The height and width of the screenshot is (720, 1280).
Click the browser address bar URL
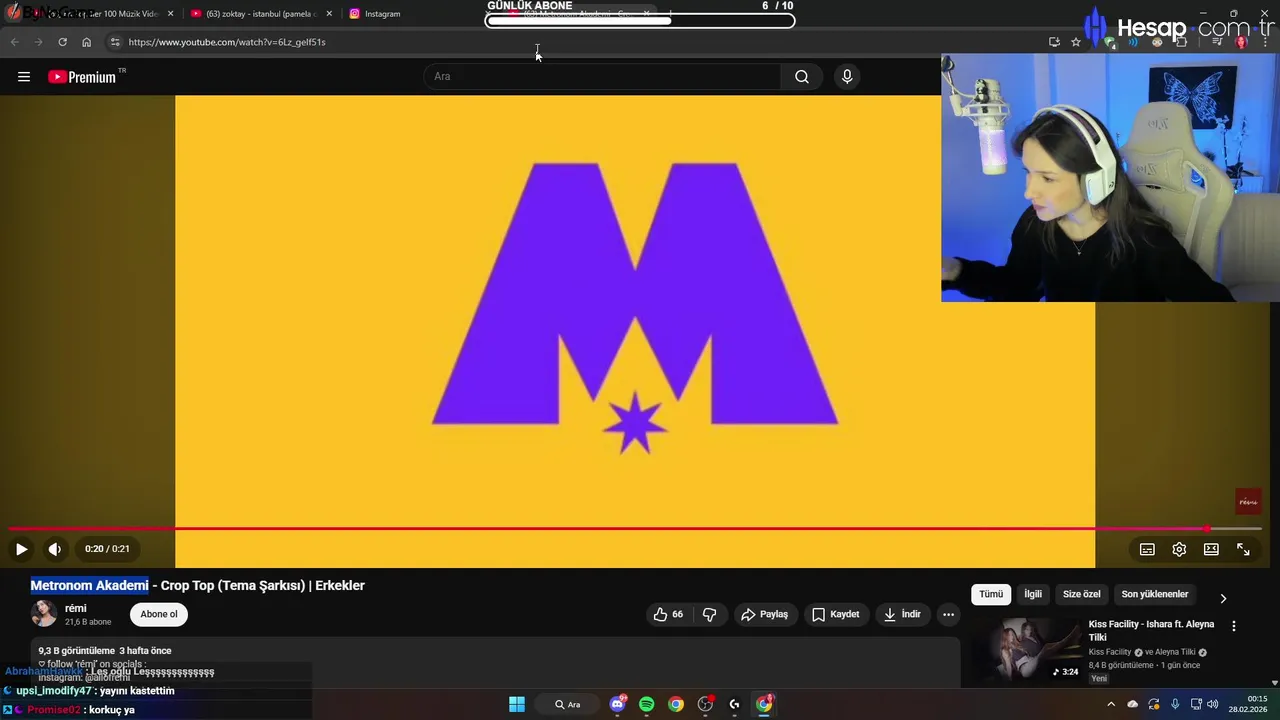[227, 42]
